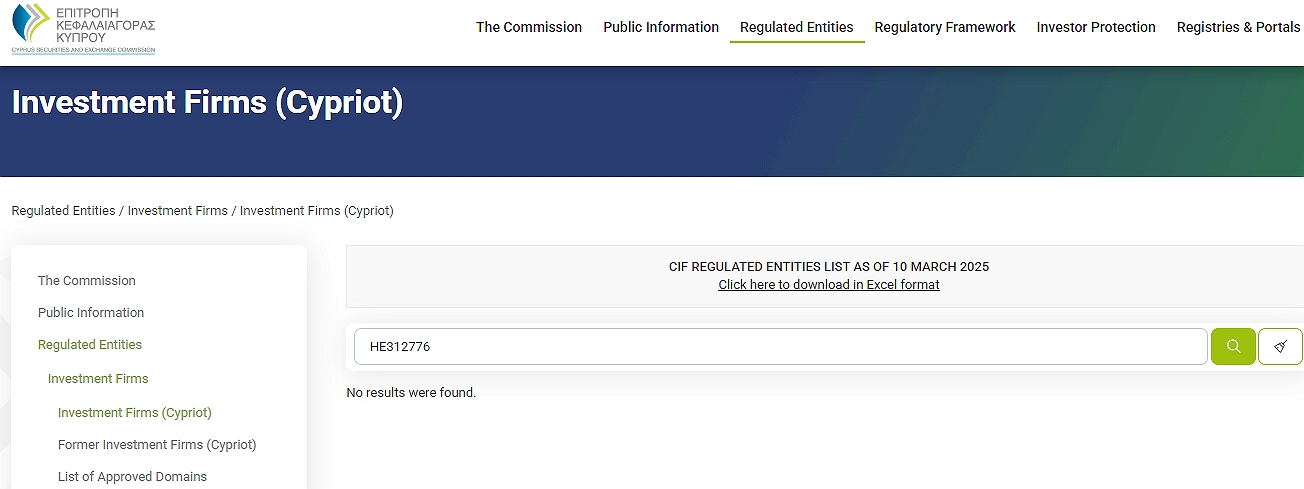Open Public Information top menu
The width and height of the screenshot is (1304, 489).
661,27
